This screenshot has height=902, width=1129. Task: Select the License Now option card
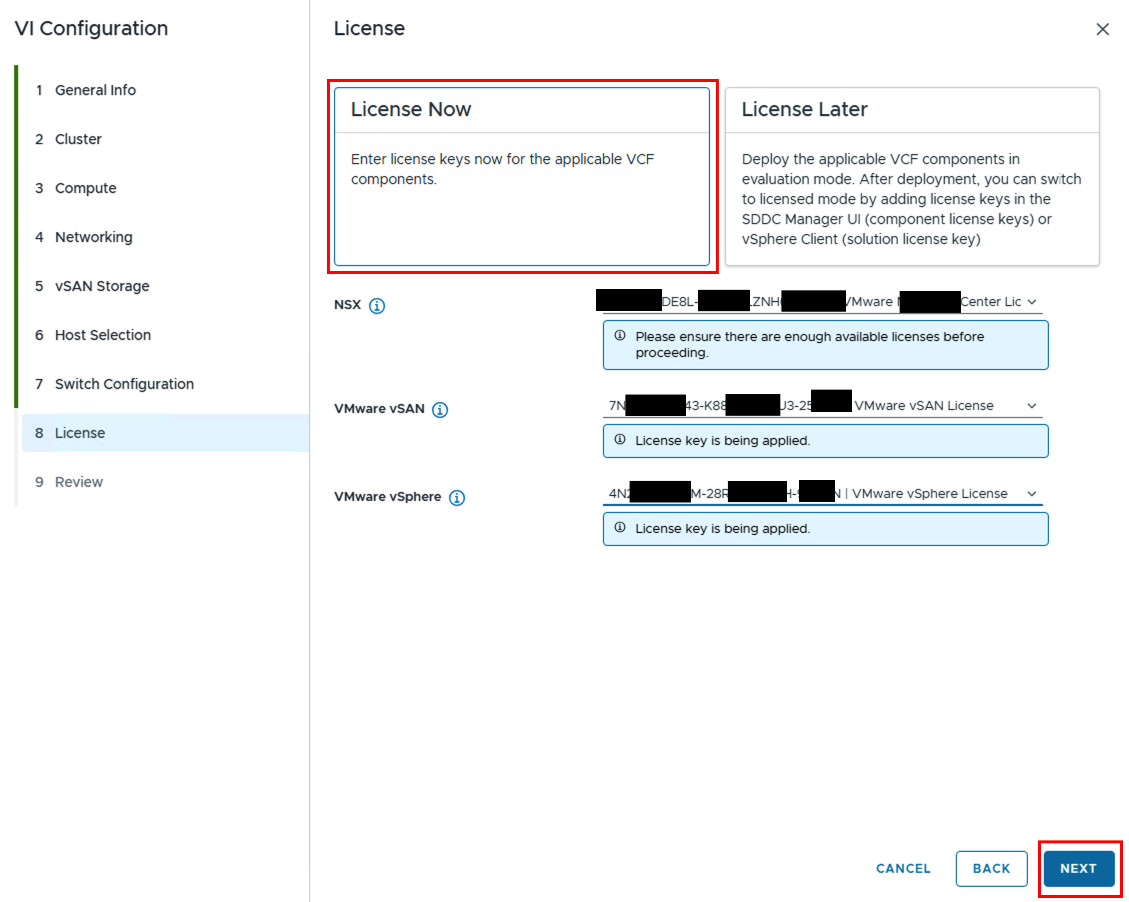[x=521, y=177]
